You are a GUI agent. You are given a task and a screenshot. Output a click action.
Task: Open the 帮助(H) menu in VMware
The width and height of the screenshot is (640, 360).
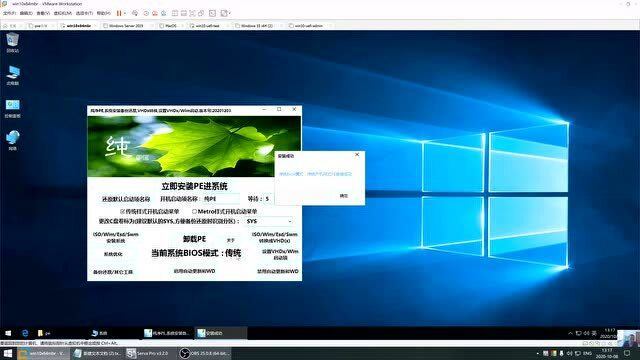[104, 13]
